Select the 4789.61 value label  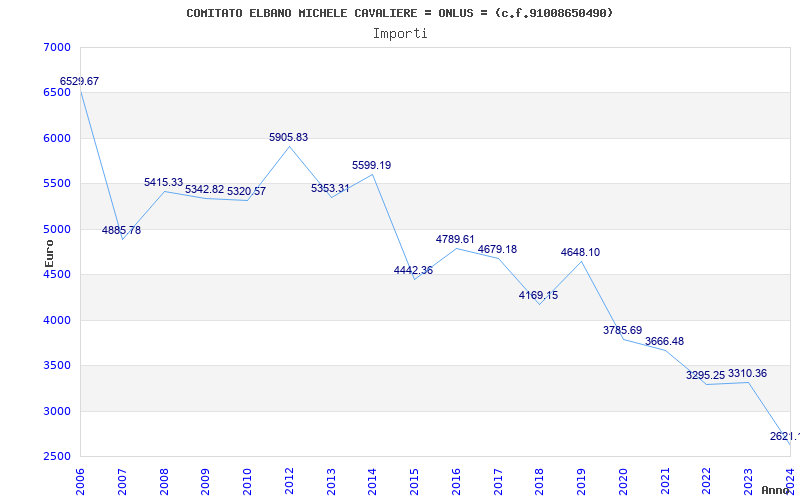pos(455,239)
